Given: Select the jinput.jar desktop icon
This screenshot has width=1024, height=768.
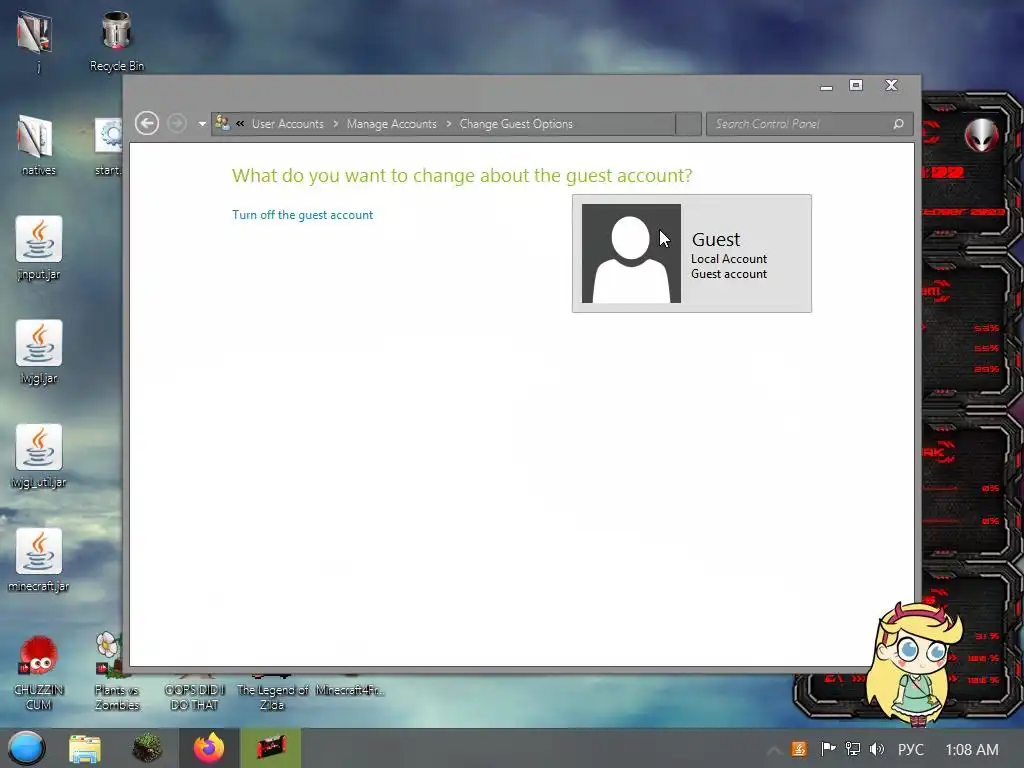Looking at the screenshot, I should tap(39, 249).
